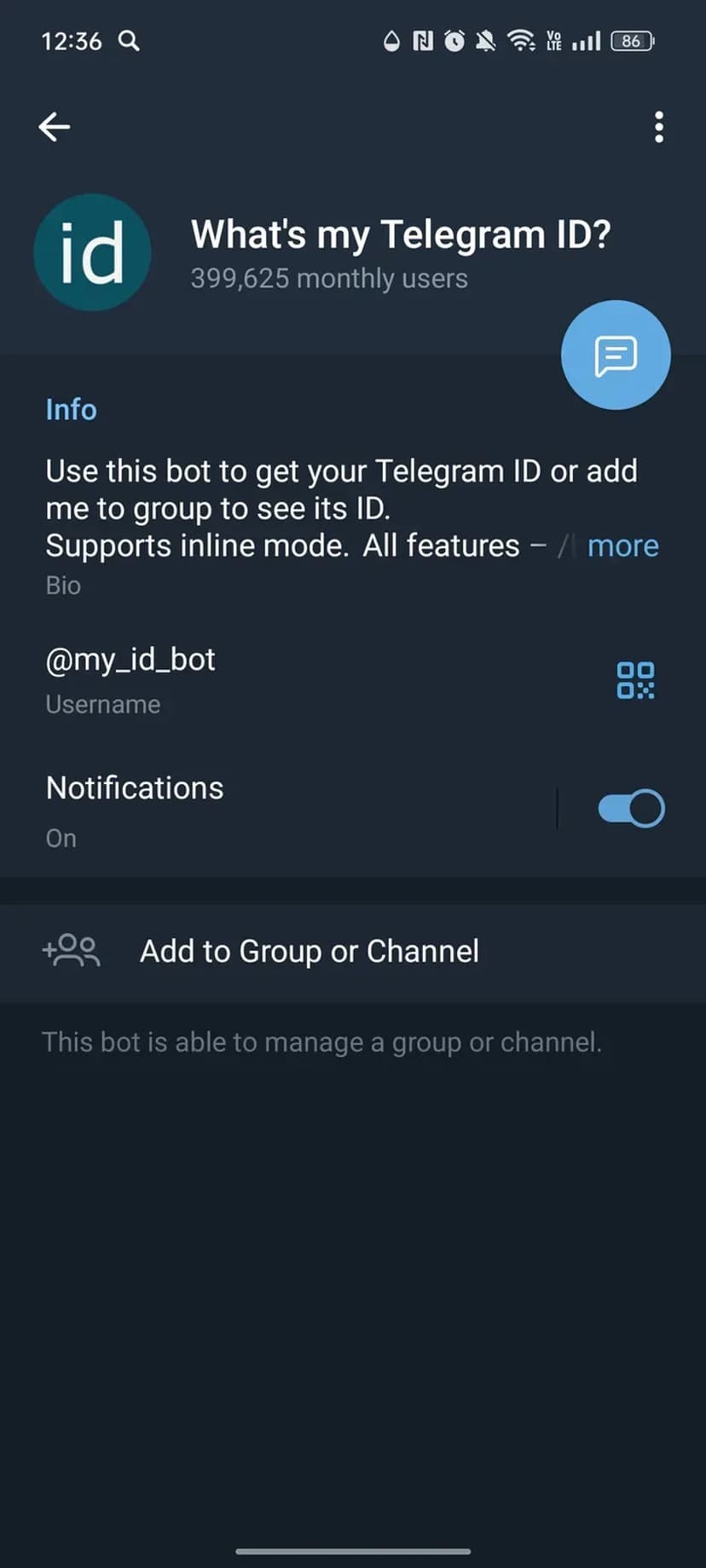Tap the bot title 'What's my Telegram ID?'
This screenshot has width=706, height=1568.
coord(401,234)
